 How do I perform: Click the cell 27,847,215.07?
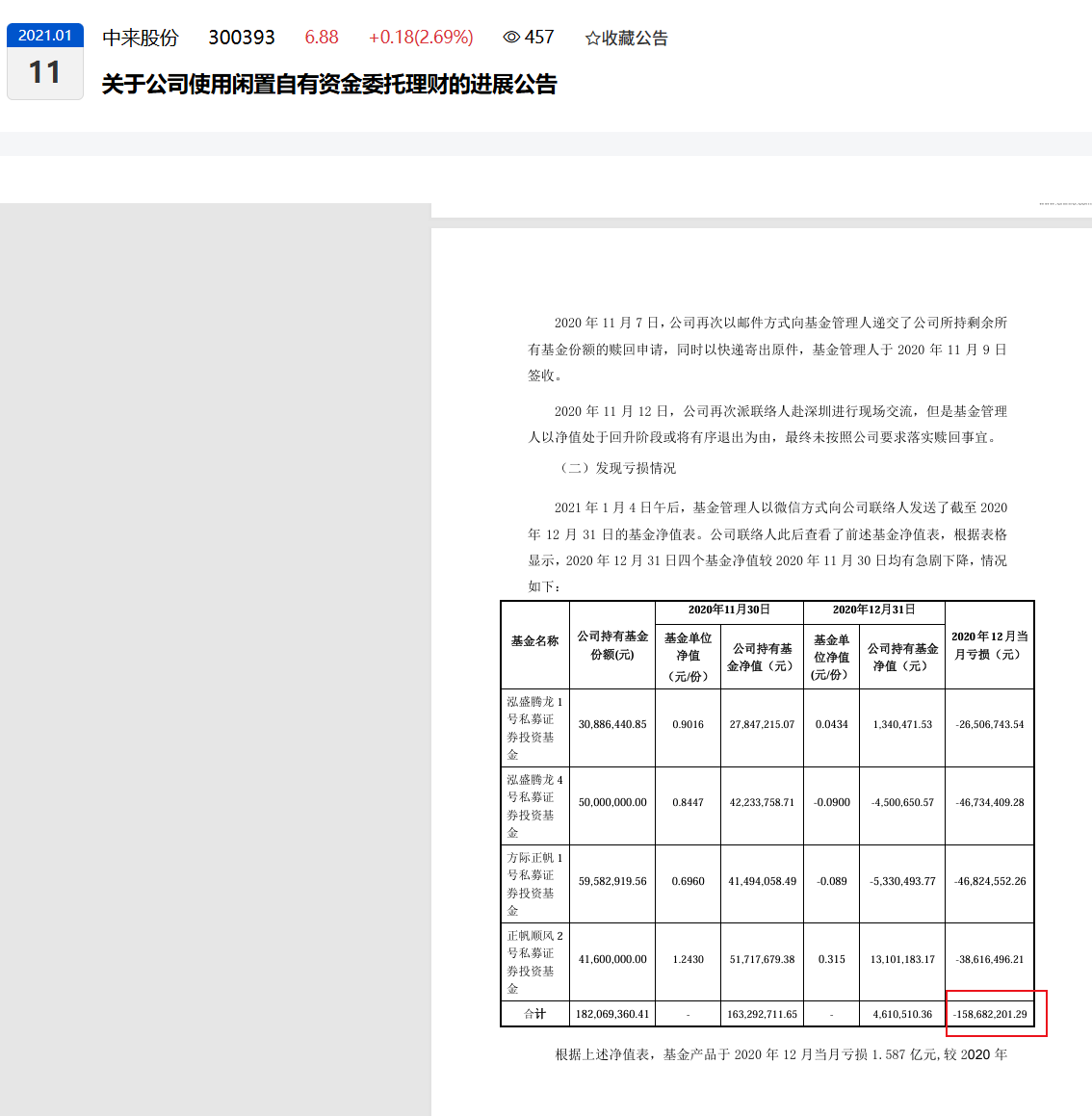pyautogui.click(x=762, y=724)
